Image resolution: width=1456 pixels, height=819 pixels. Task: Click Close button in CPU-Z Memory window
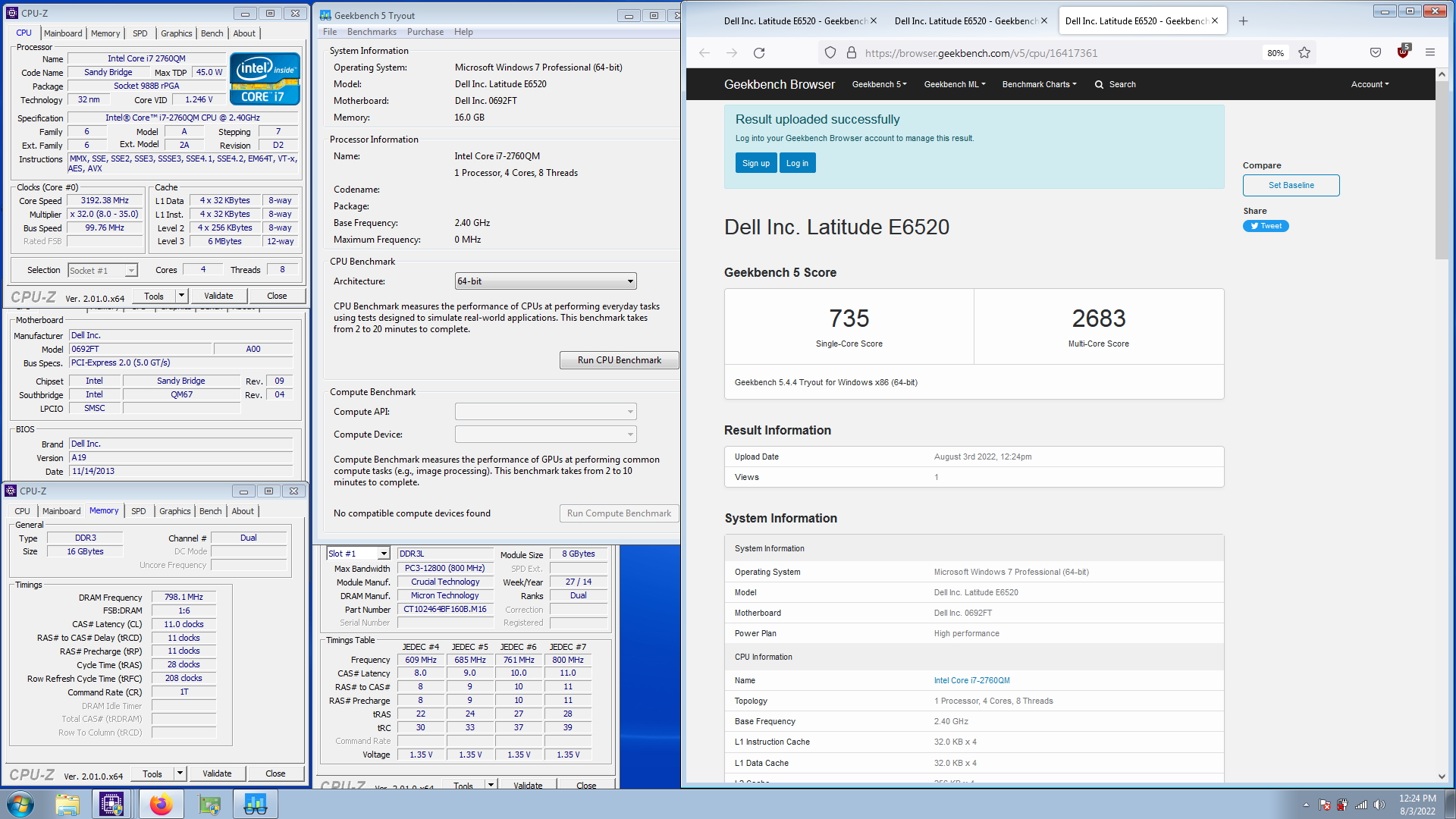(x=275, y=773)
